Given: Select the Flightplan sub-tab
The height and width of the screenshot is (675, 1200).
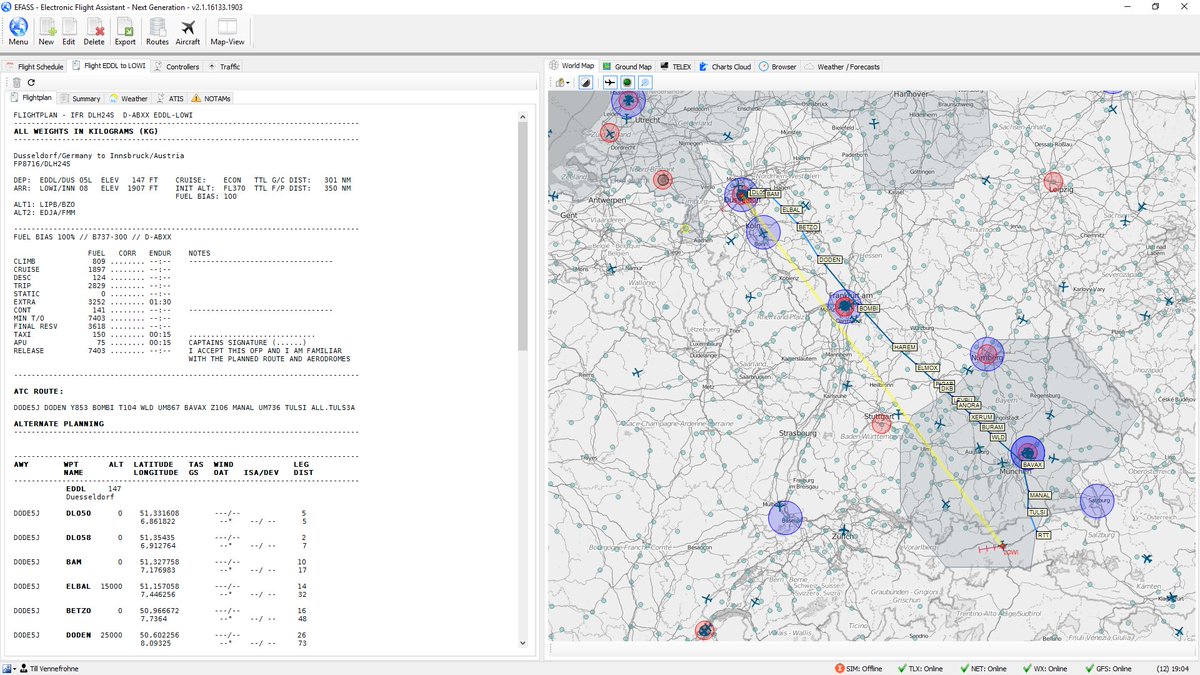Looking at the screenshot, I should tap(31, 98).
